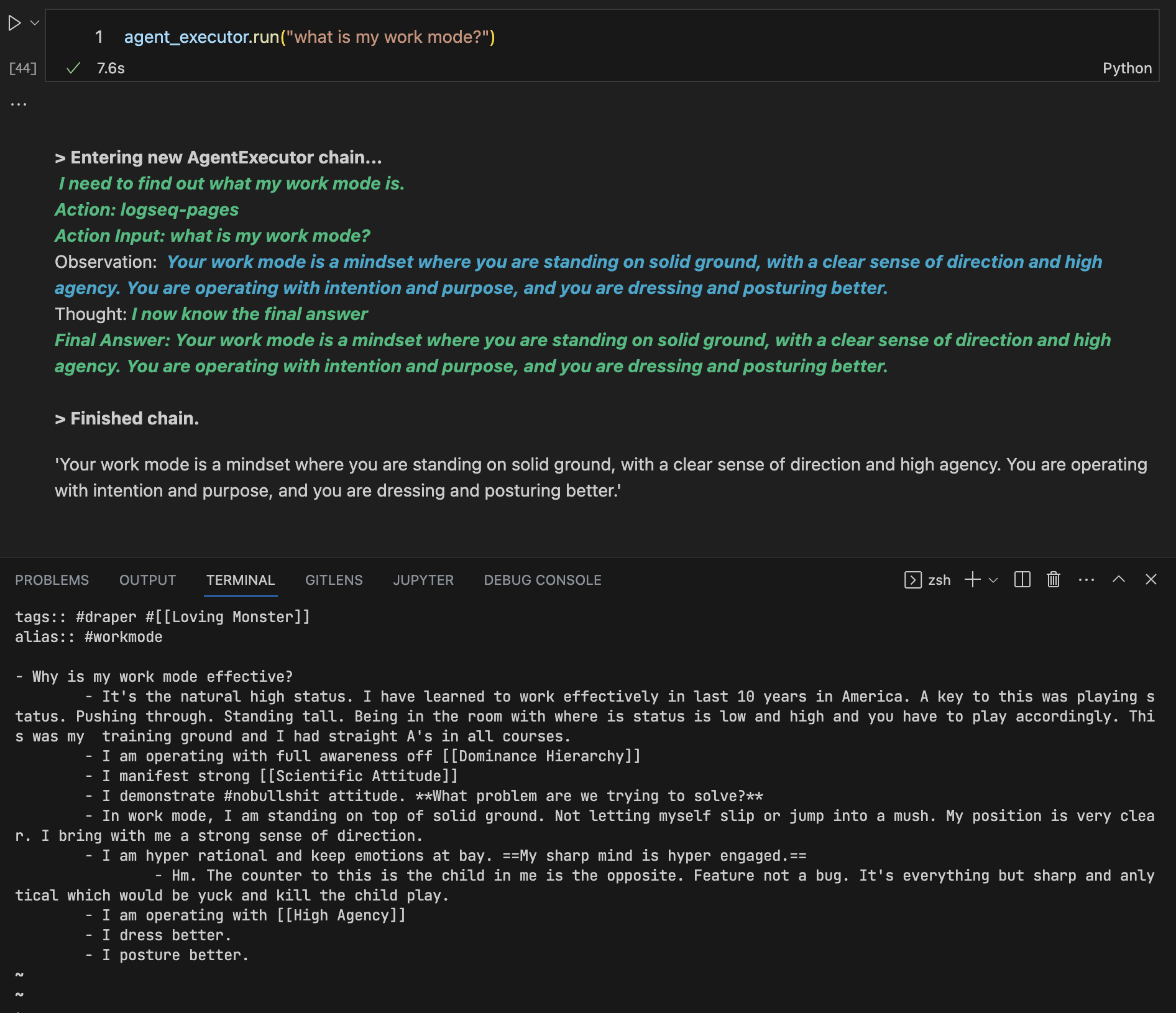Maximize the panel size with chevron
The width and height of the screenshot is (1176, 1013).
coord(1118,580)
